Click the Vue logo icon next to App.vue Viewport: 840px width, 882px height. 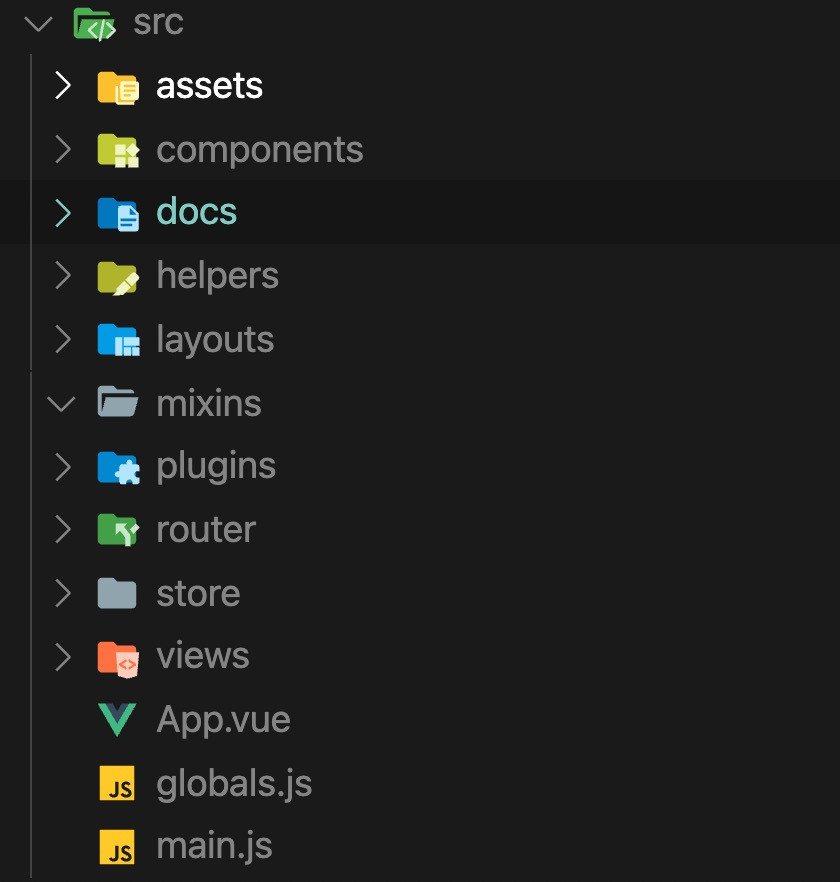tap(117, 719)
